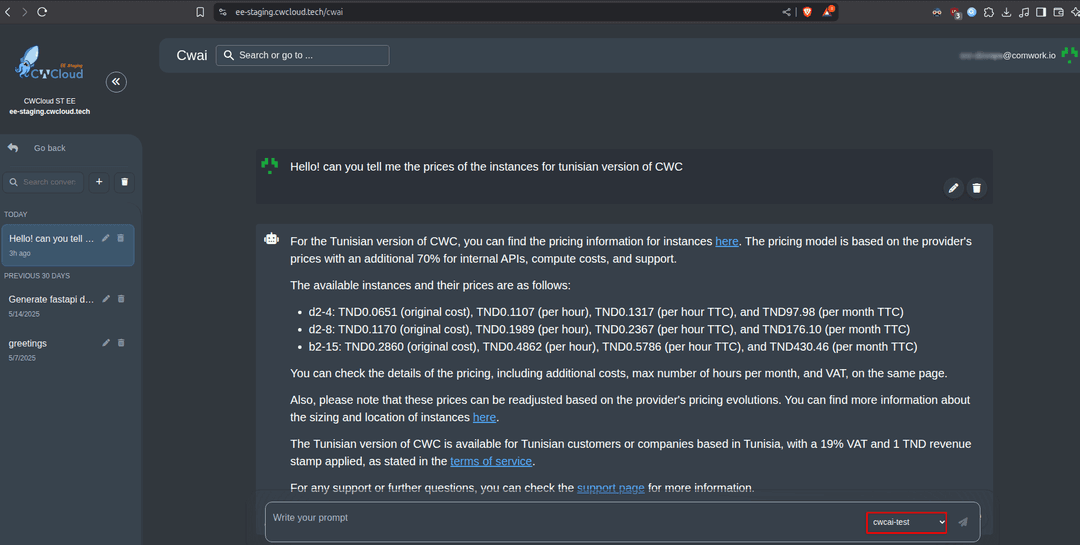The height and width of the screenshot is (545, 1080).
Task: Bookmark this page in the browser
Action: pos(200,12)
